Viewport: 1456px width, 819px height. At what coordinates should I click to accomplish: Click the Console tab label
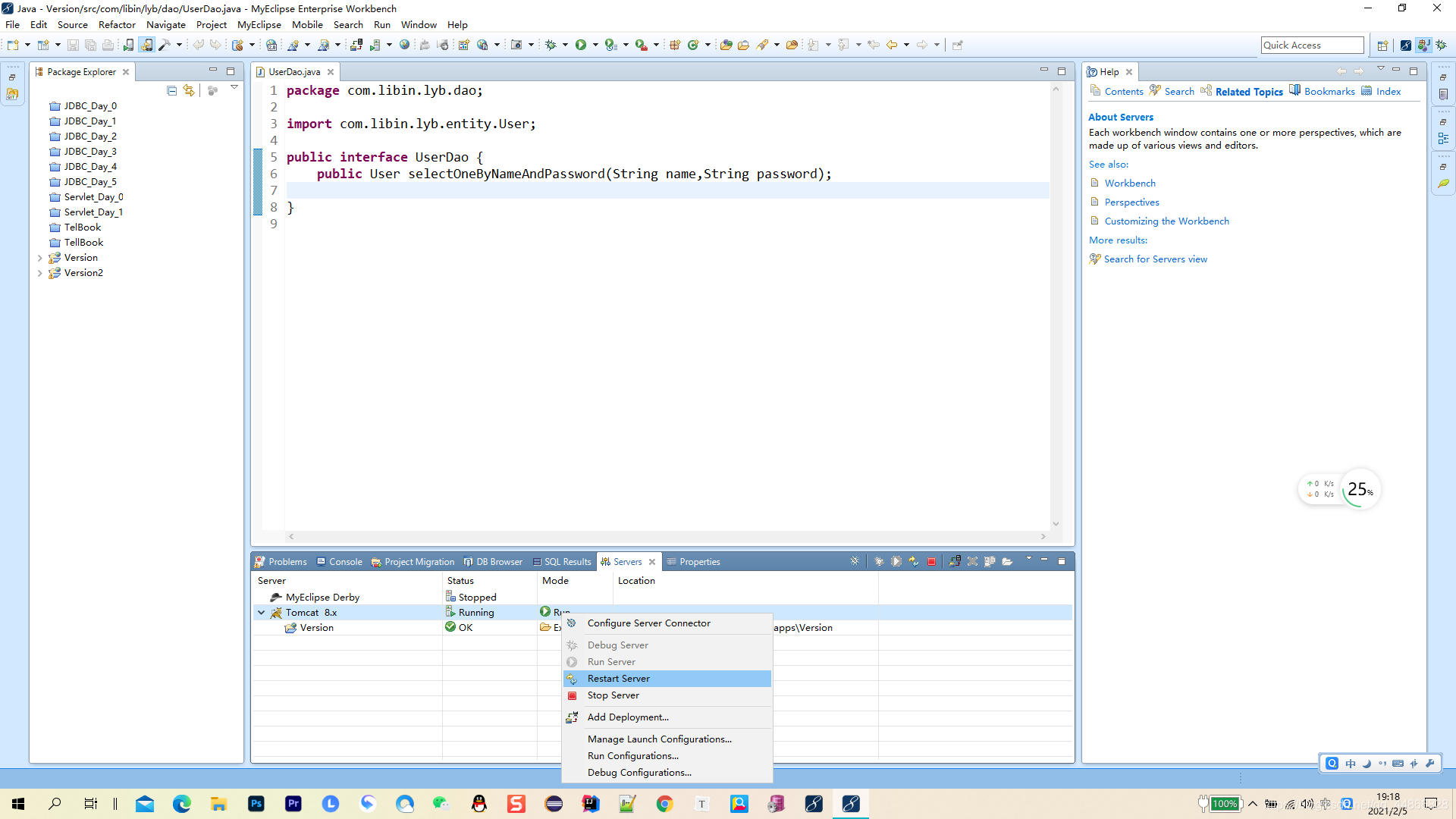click(345, 561)
